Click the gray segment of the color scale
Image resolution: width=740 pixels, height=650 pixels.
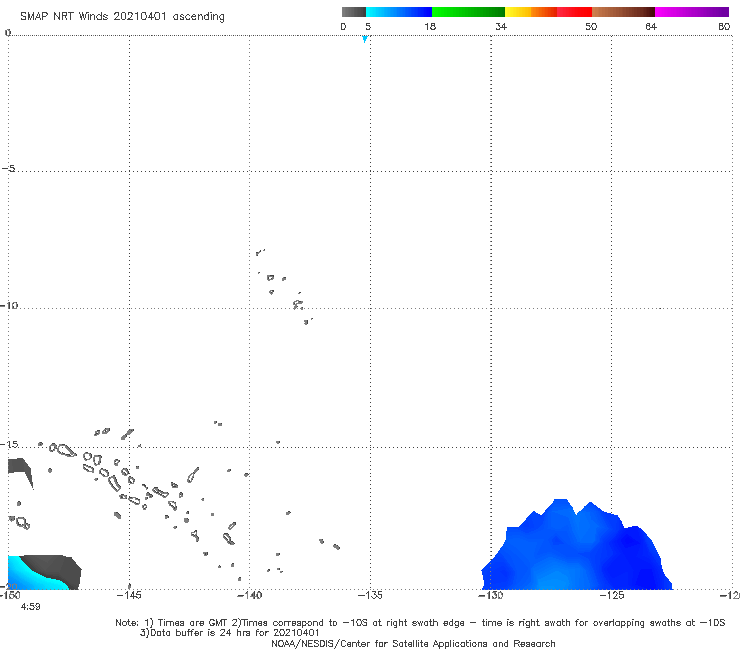353,12
